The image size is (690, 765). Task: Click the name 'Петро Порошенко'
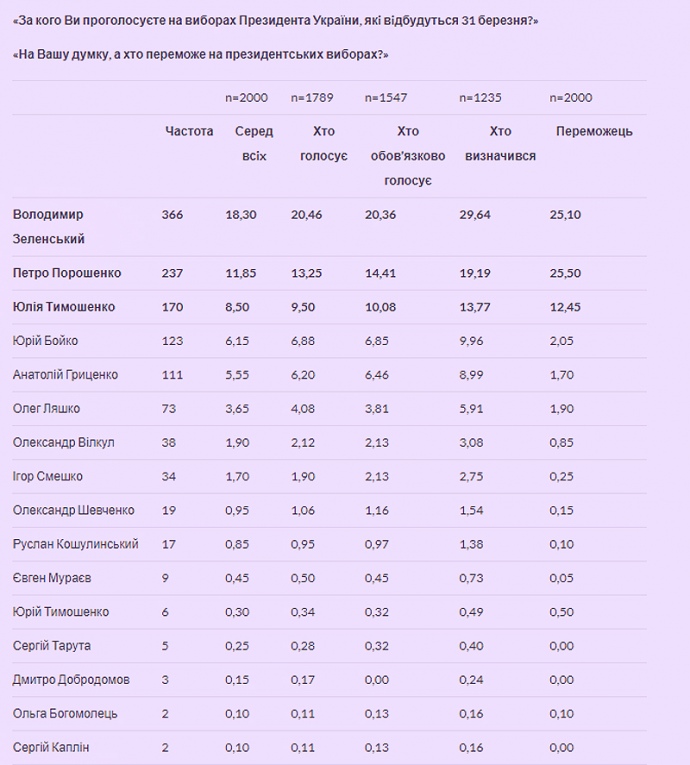(67, 273)
